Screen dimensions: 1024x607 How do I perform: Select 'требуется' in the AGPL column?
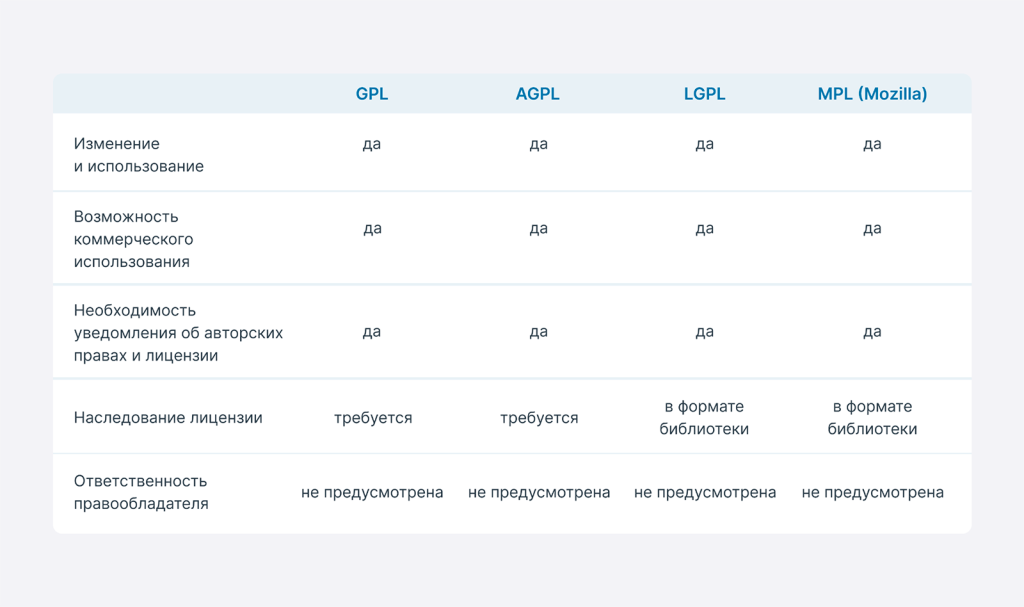(538, 418)
